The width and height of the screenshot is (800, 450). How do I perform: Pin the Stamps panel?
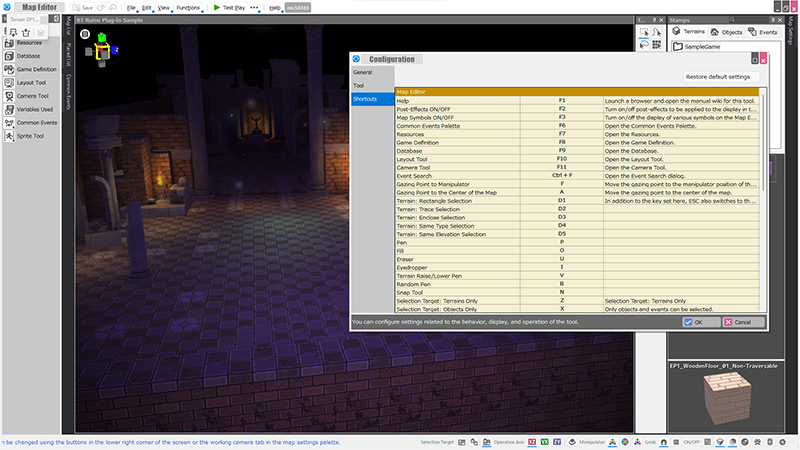[x=773, y=20]
